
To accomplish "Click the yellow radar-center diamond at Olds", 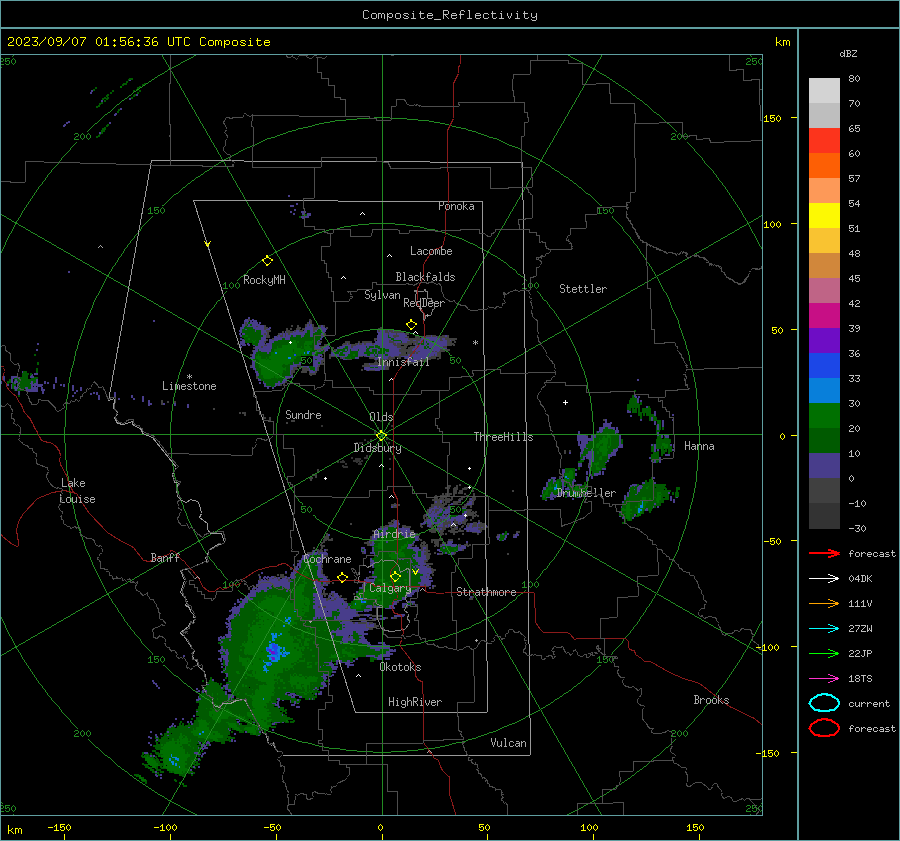I will point(381,436).
